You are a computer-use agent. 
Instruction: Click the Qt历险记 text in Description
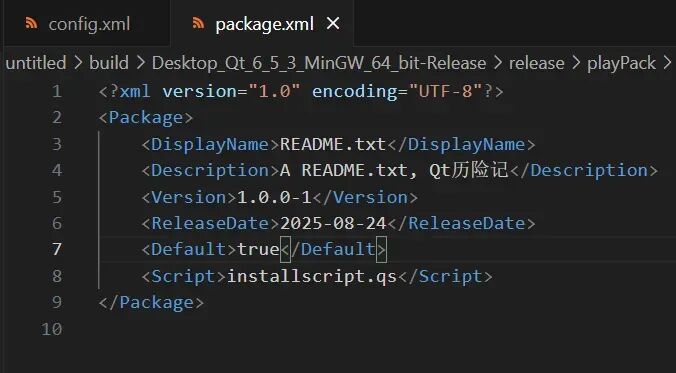tap(469, 170)
